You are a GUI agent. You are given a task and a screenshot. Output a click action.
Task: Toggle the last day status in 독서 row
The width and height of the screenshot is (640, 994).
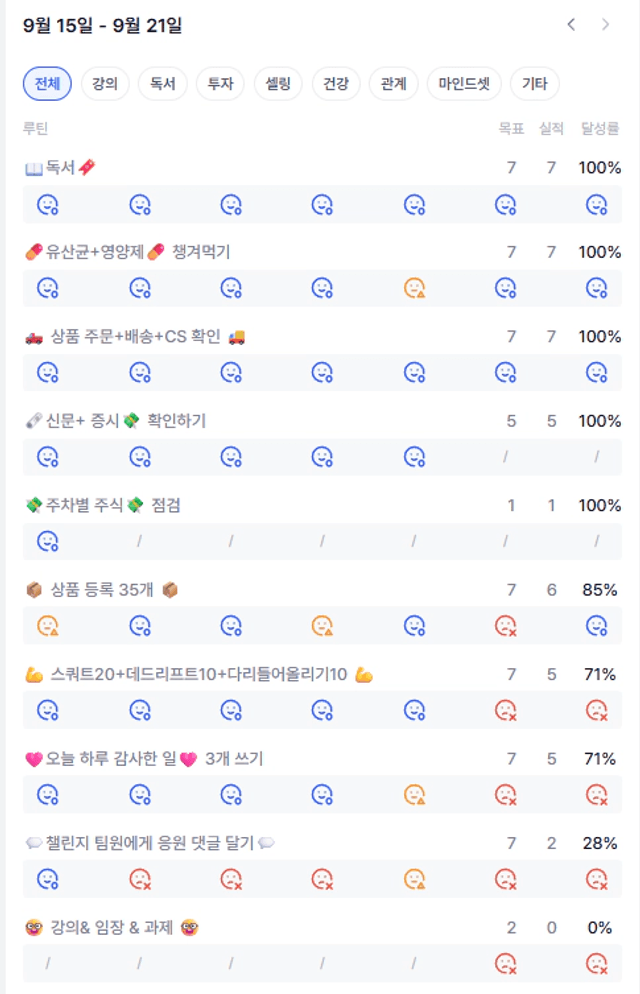click(x=596, y=204)
